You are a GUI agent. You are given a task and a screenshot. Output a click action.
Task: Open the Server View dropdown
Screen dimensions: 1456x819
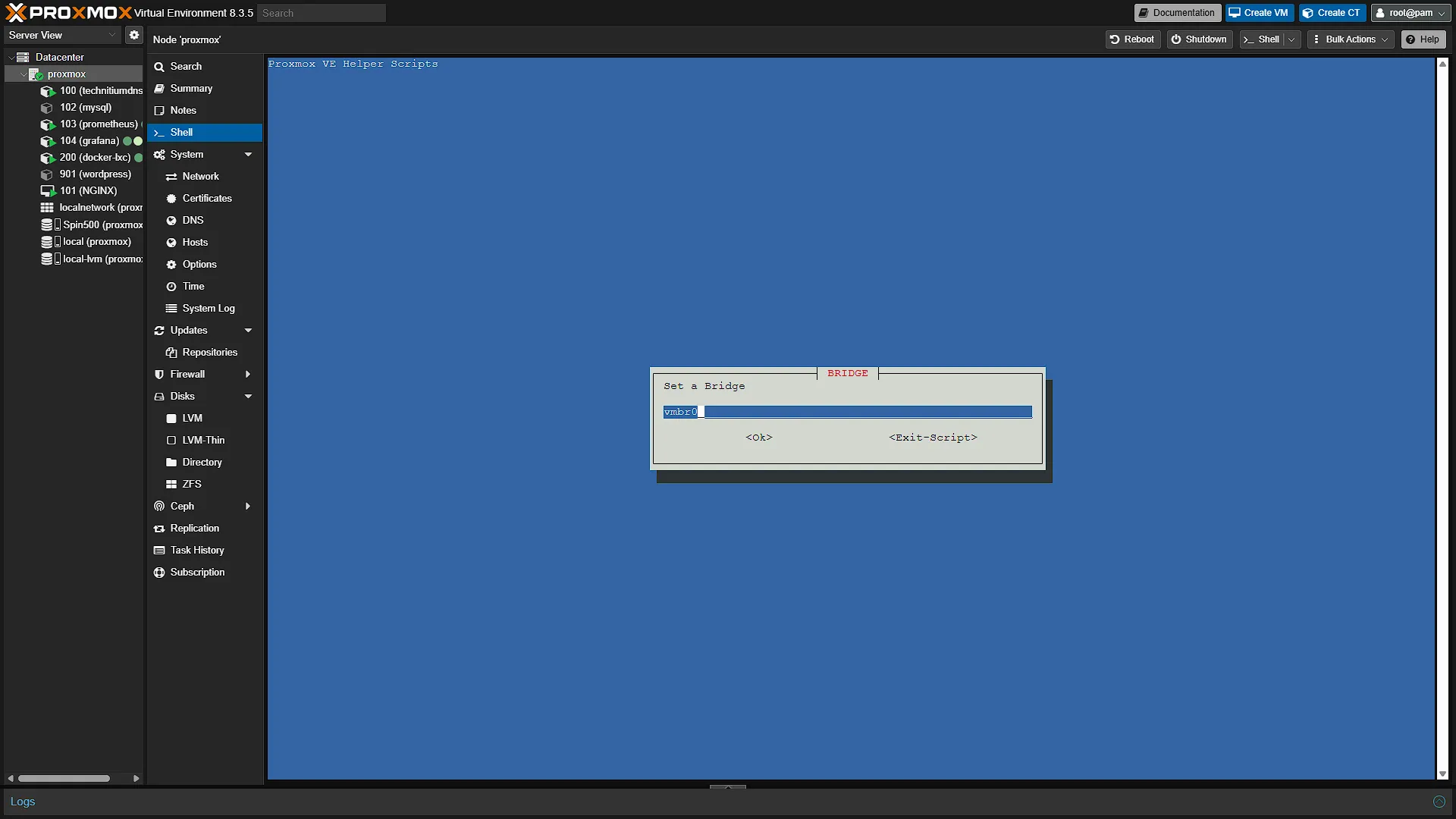tap(62, 35)
